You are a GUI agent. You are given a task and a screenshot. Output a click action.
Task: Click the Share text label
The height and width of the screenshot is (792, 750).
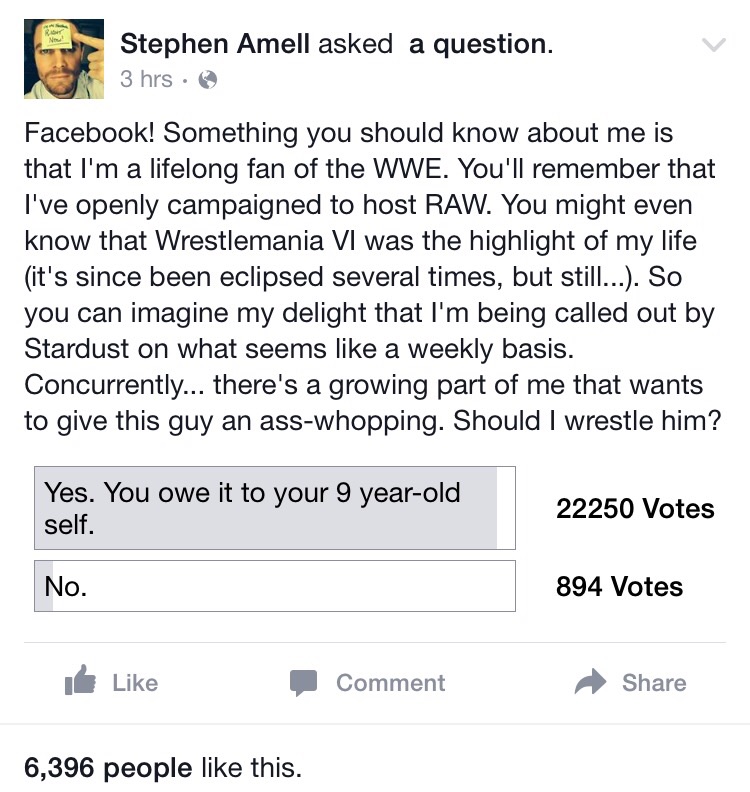[x=654, y=683]
